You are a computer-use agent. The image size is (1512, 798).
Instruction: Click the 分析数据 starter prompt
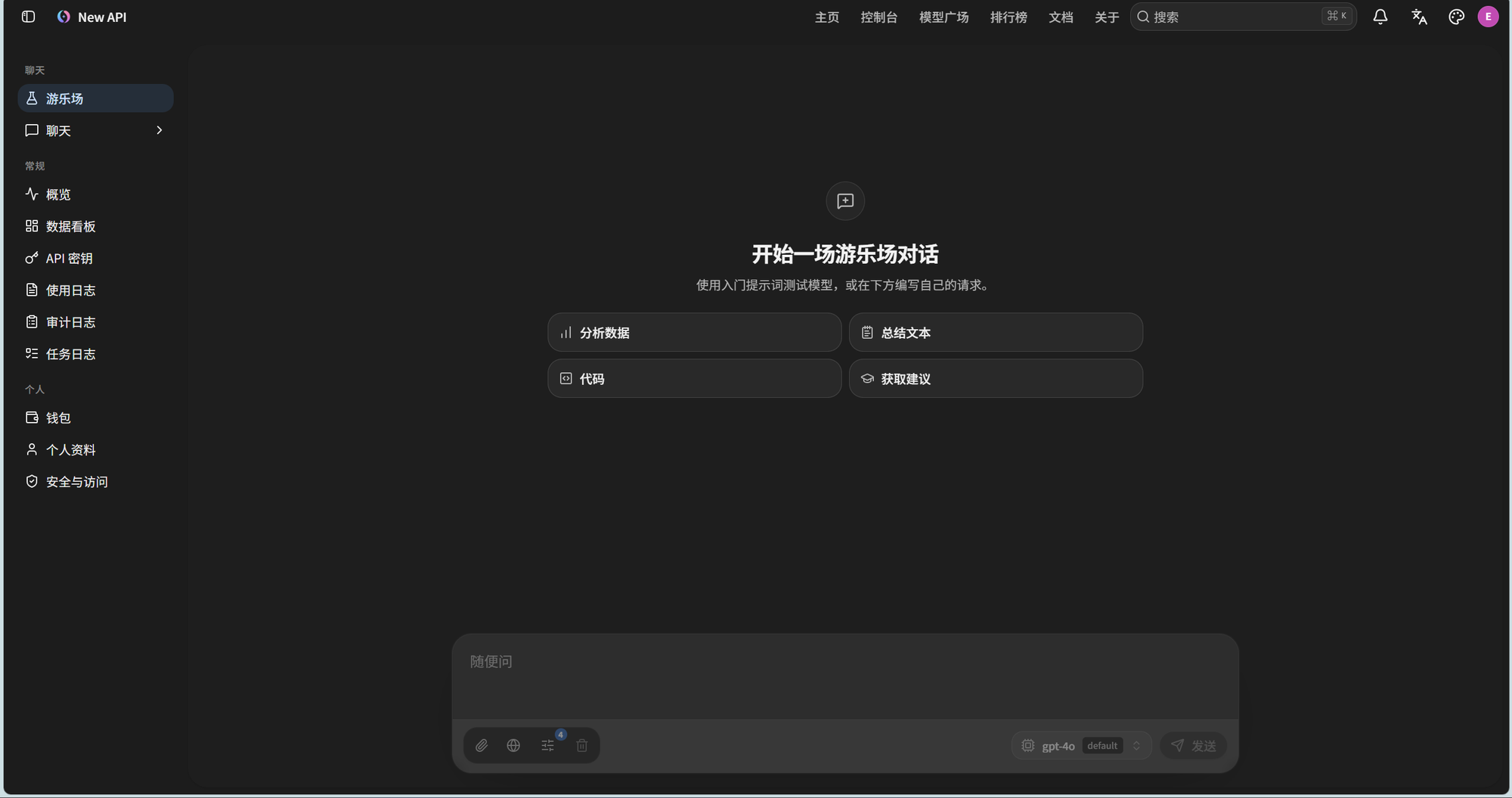point(694,333)
